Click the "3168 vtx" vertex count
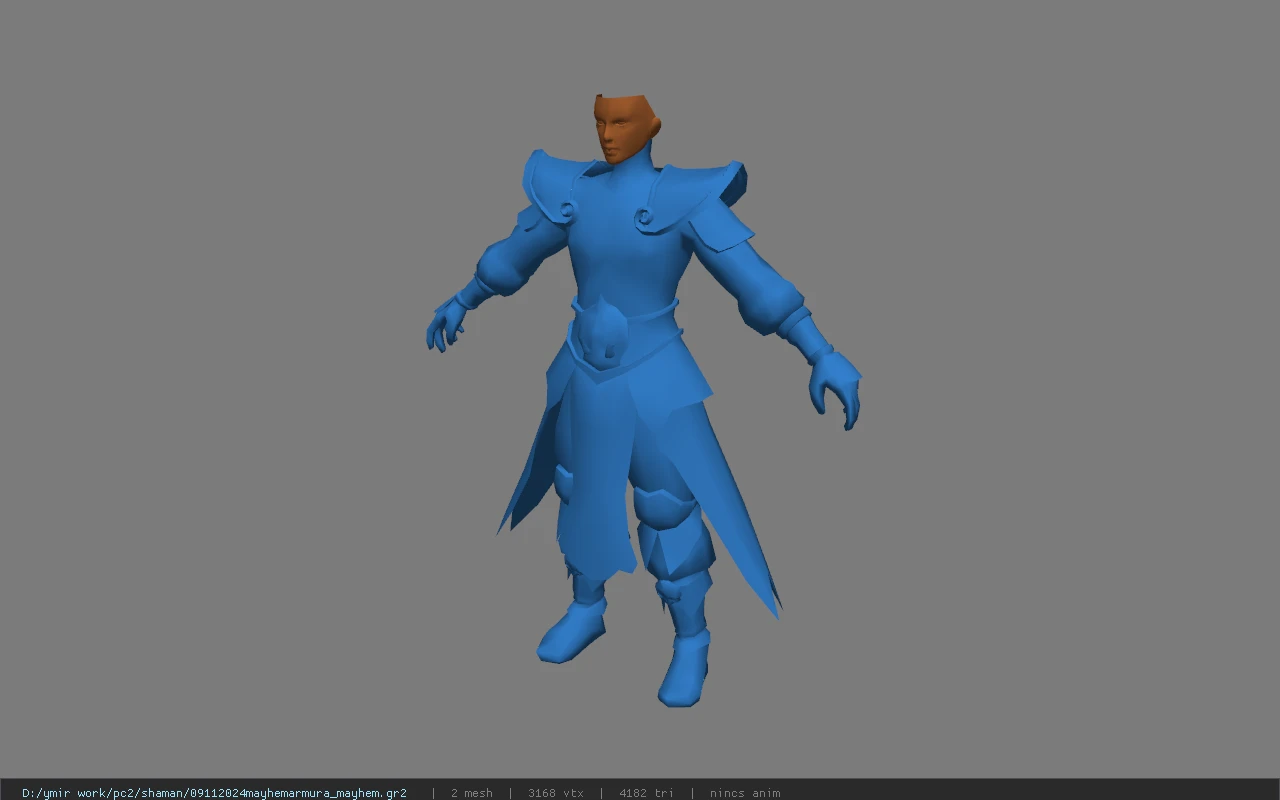This screenshot has height=800, width=1280. coord(556,793)
